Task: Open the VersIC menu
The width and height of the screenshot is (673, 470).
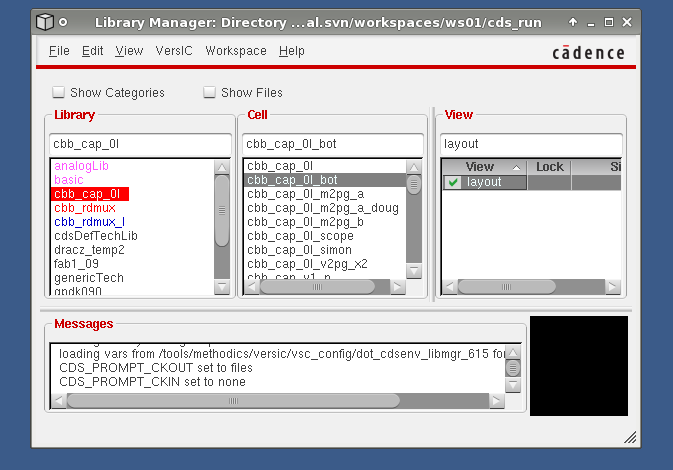Action: 174,51
